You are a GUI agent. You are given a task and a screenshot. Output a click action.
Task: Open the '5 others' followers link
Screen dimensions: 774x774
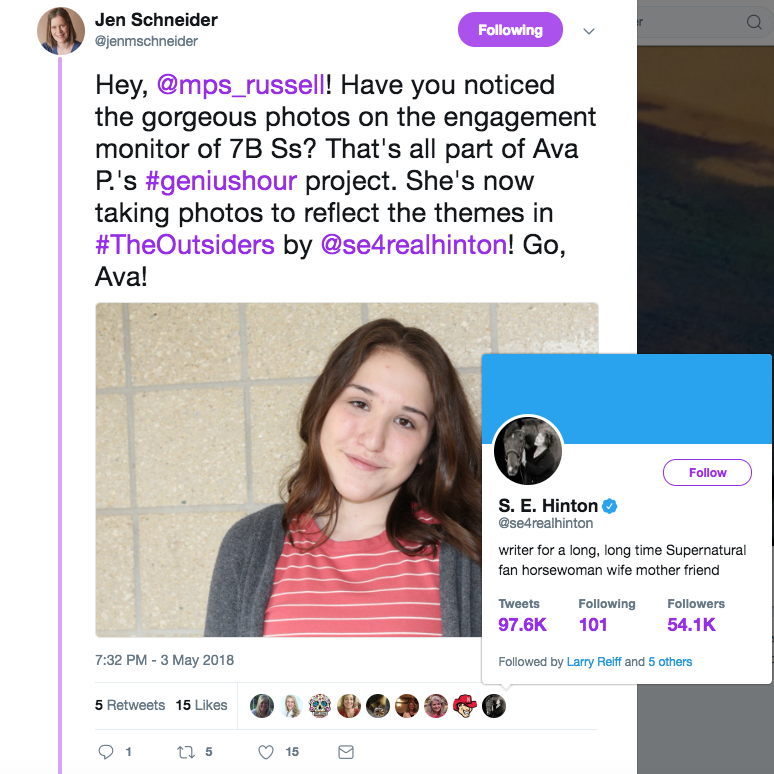tap(670, 662)
